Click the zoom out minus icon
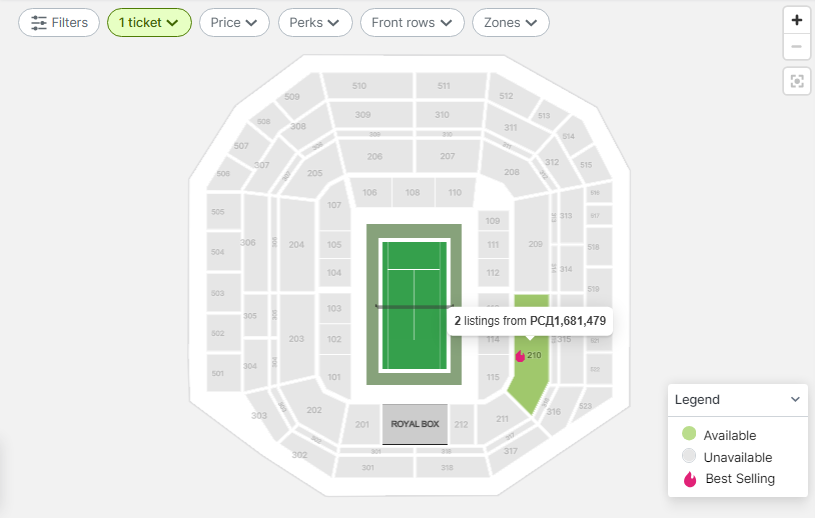 (796, 47)
